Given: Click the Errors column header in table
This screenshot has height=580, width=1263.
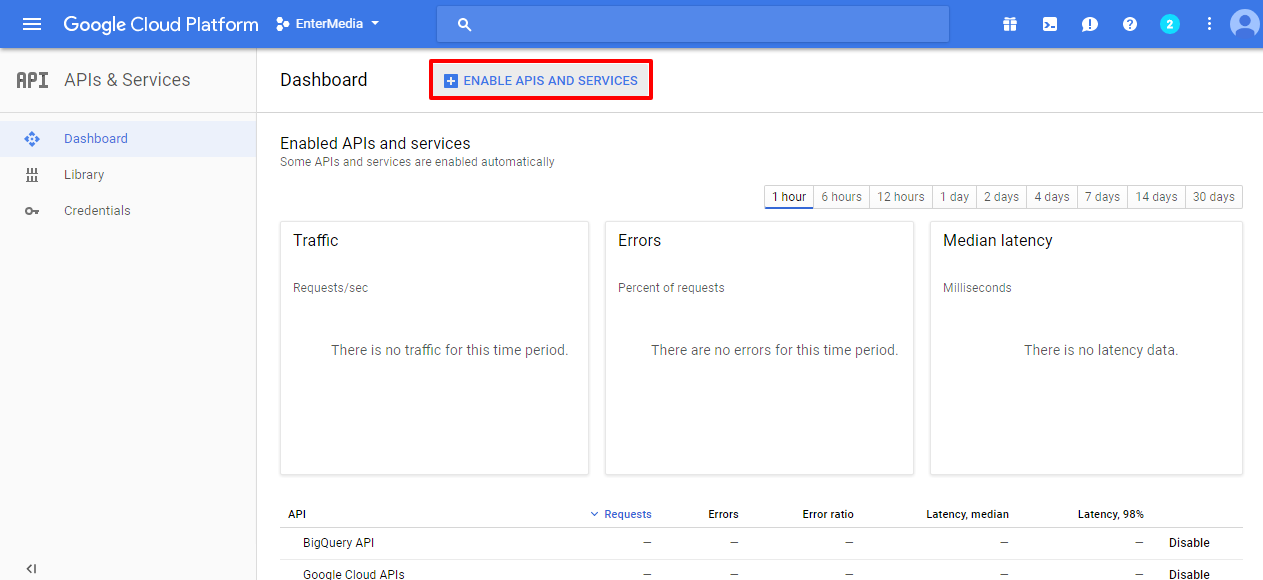Looking at the screenshot, I should point(723,514).
